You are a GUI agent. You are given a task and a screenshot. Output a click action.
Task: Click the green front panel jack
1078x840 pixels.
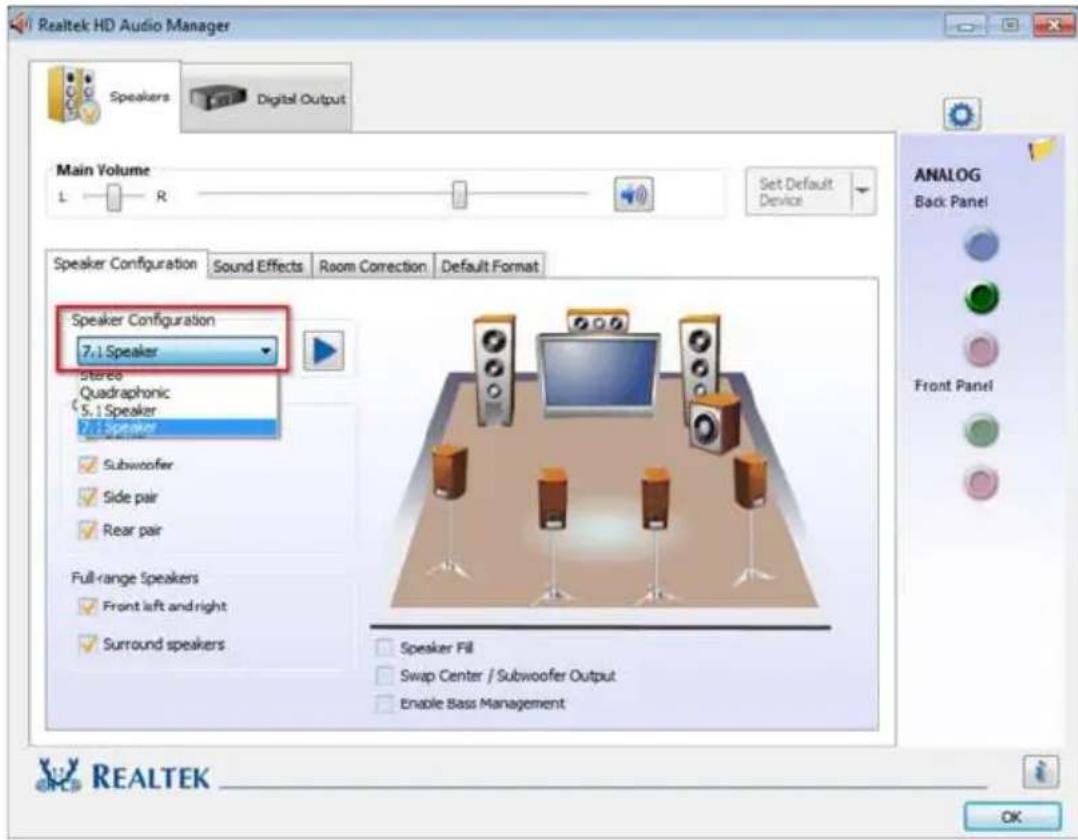(x=981, y=430)
